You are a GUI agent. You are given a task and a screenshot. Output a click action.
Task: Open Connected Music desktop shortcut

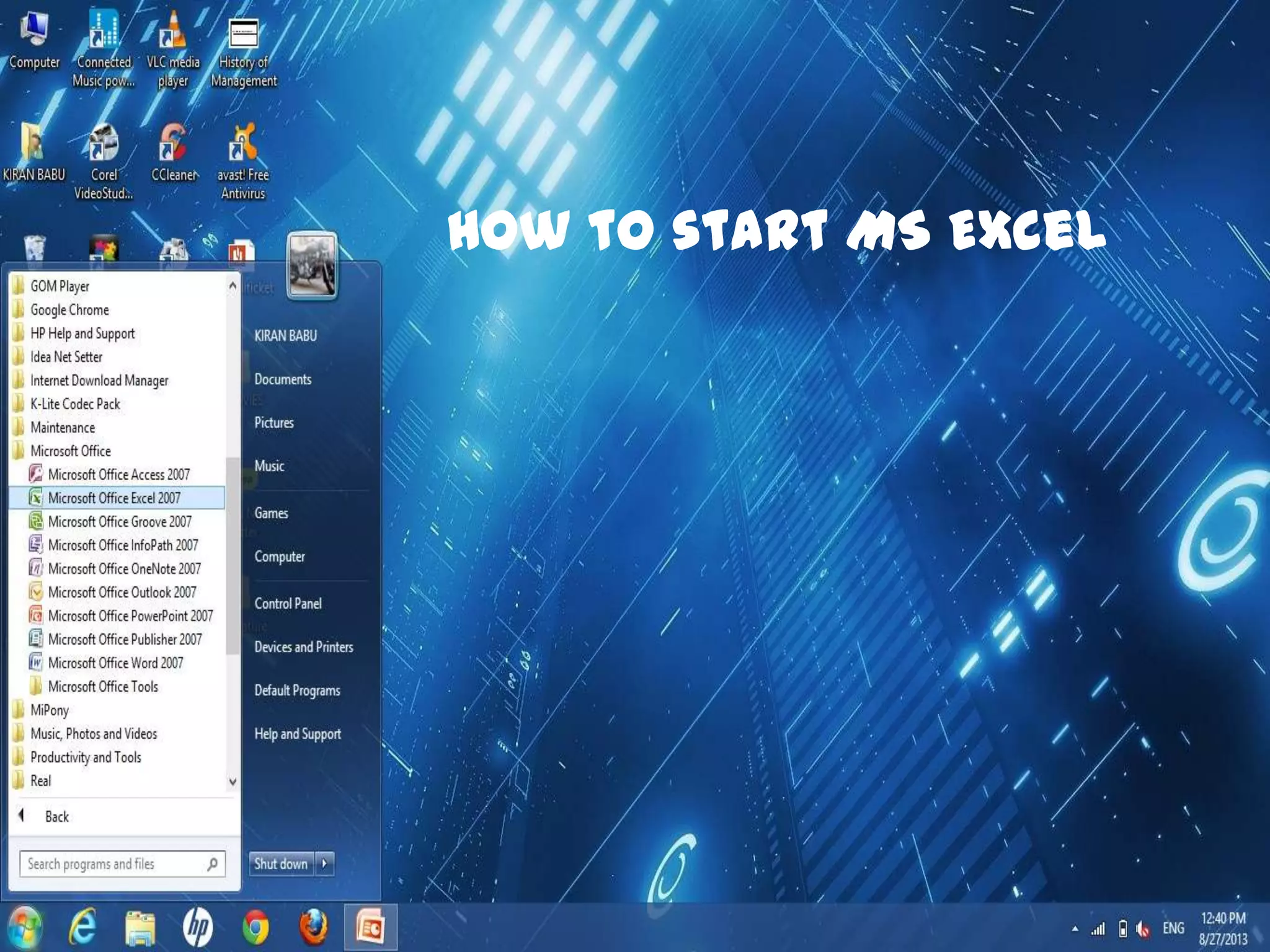tap(104, 50)
